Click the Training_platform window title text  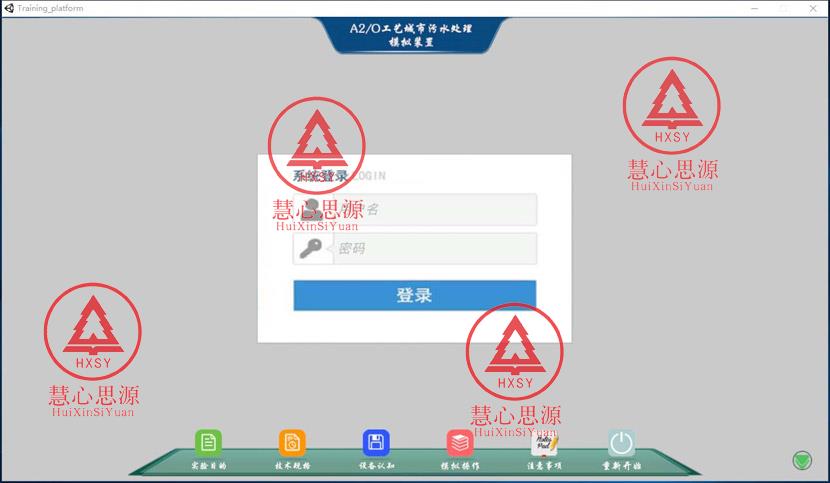50,8
